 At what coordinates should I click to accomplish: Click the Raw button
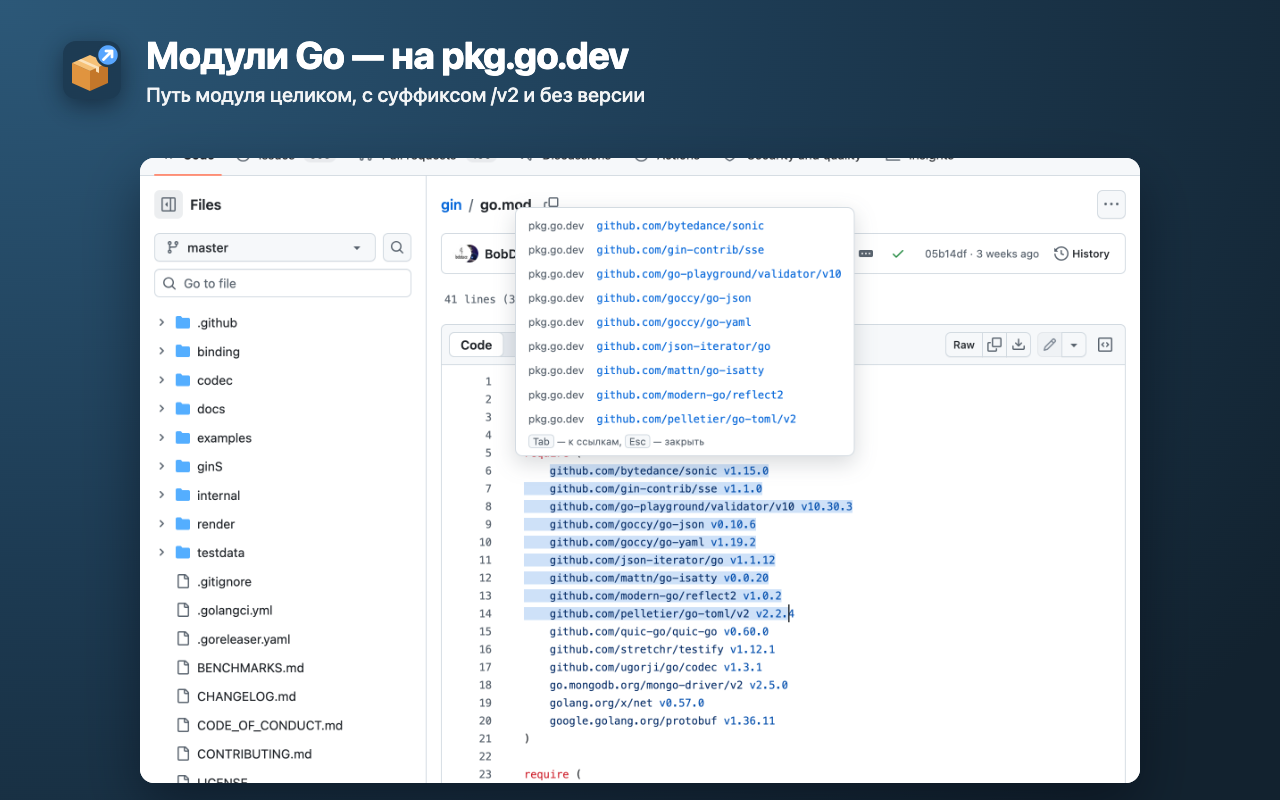[964, 345]
